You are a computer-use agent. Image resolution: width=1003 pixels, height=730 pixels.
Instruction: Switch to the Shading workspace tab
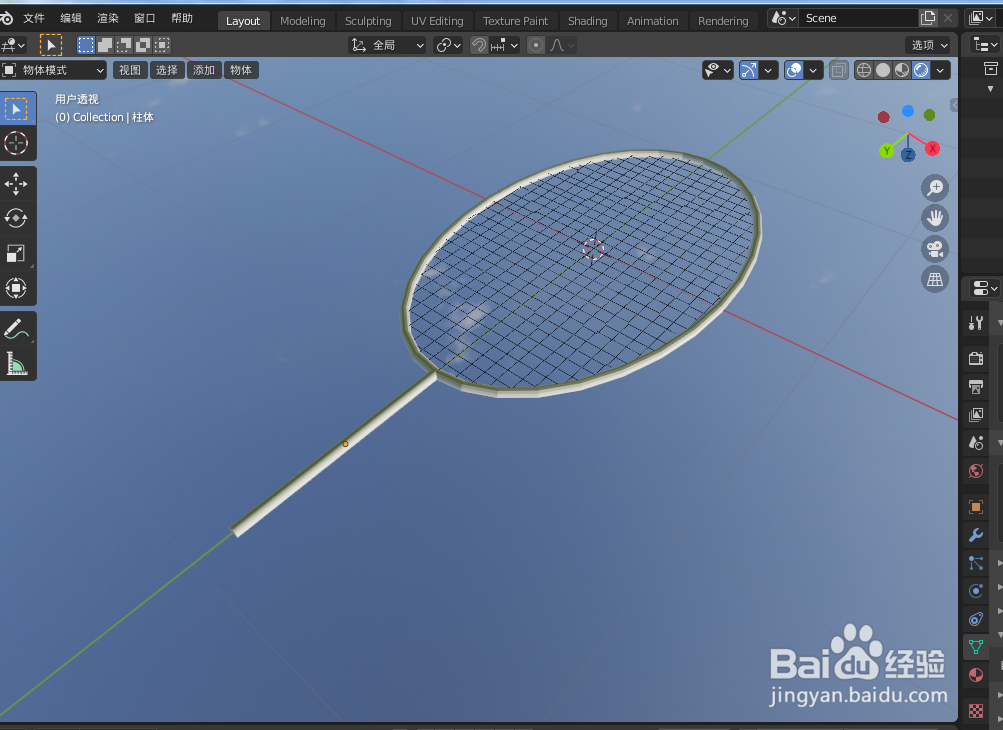tap(587, 20)
